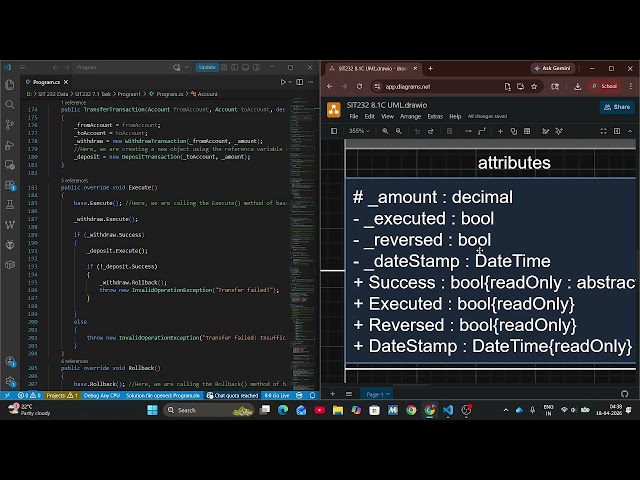Reload the app.diagrams.net page
The image size is (640, 480).
point(359,87)
